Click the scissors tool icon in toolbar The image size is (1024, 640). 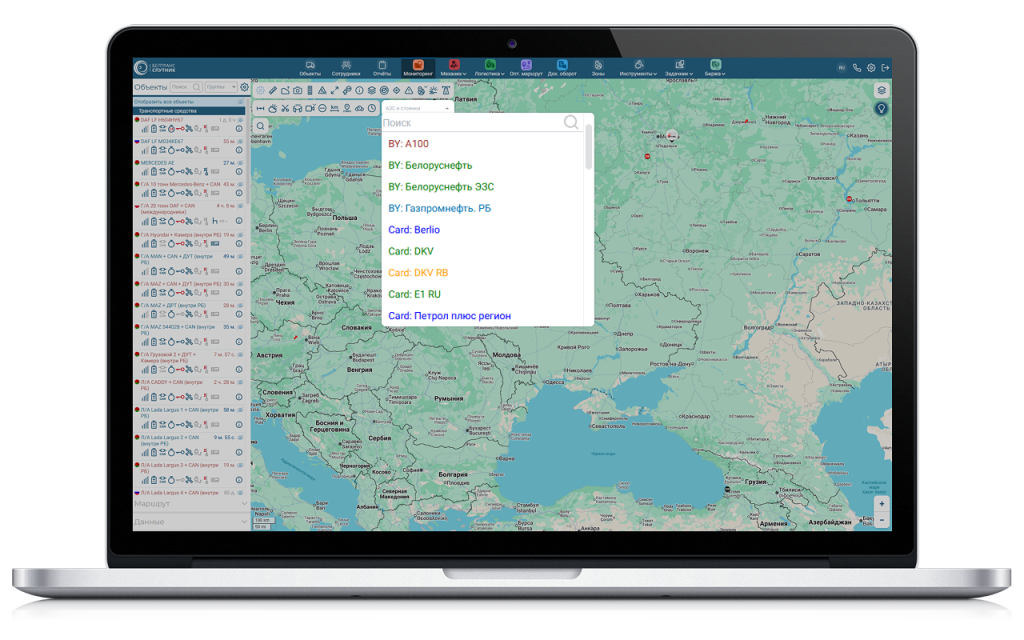click(x=284, y=108)
